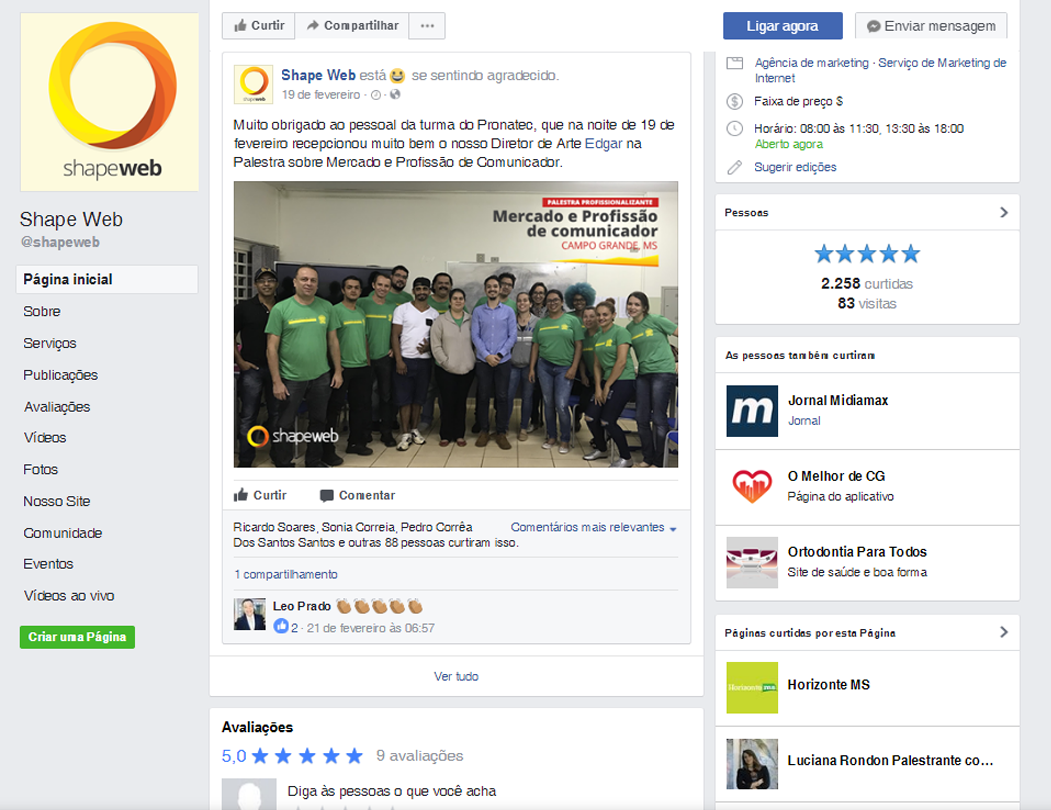Click Enviar mensagem button

(x=931, y=26)
